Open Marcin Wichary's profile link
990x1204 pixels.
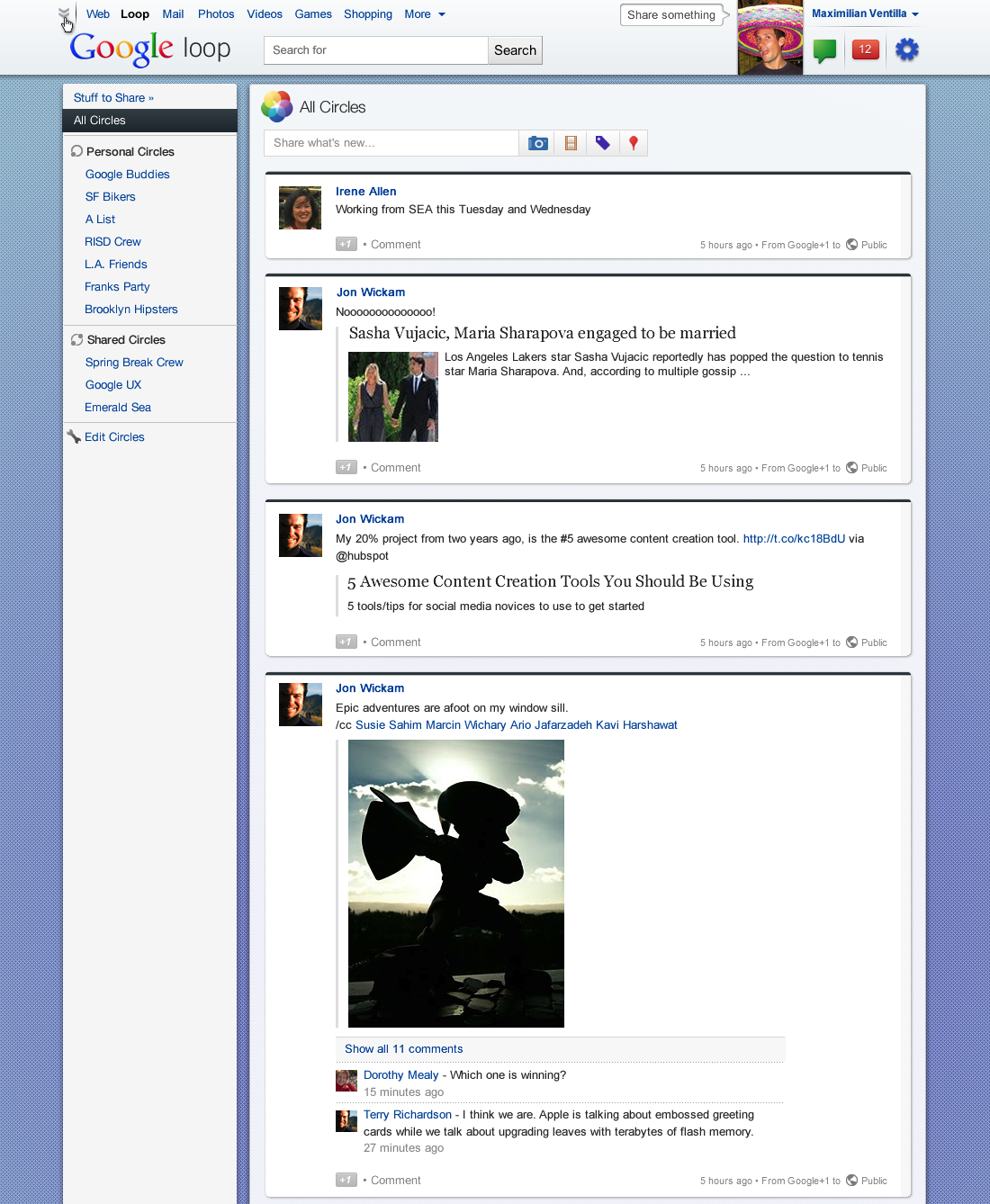466,725
